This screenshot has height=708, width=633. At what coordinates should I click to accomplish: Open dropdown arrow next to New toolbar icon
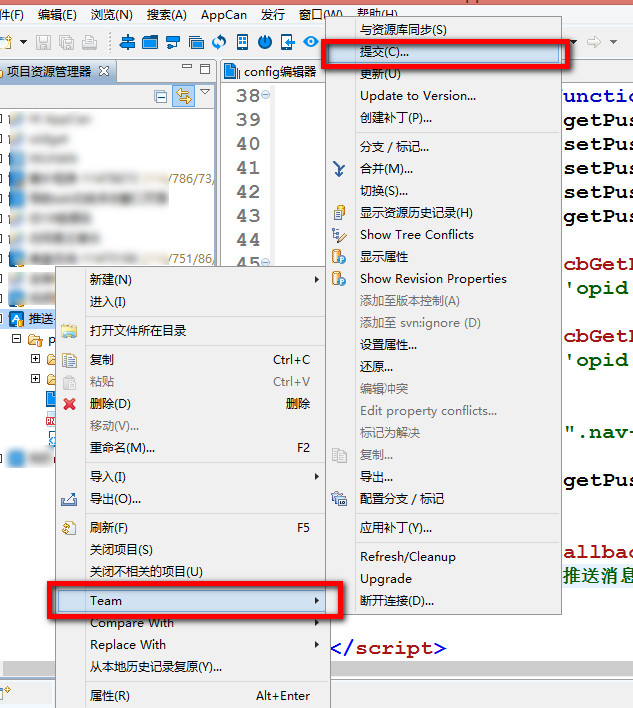click(x=23, y=42)
